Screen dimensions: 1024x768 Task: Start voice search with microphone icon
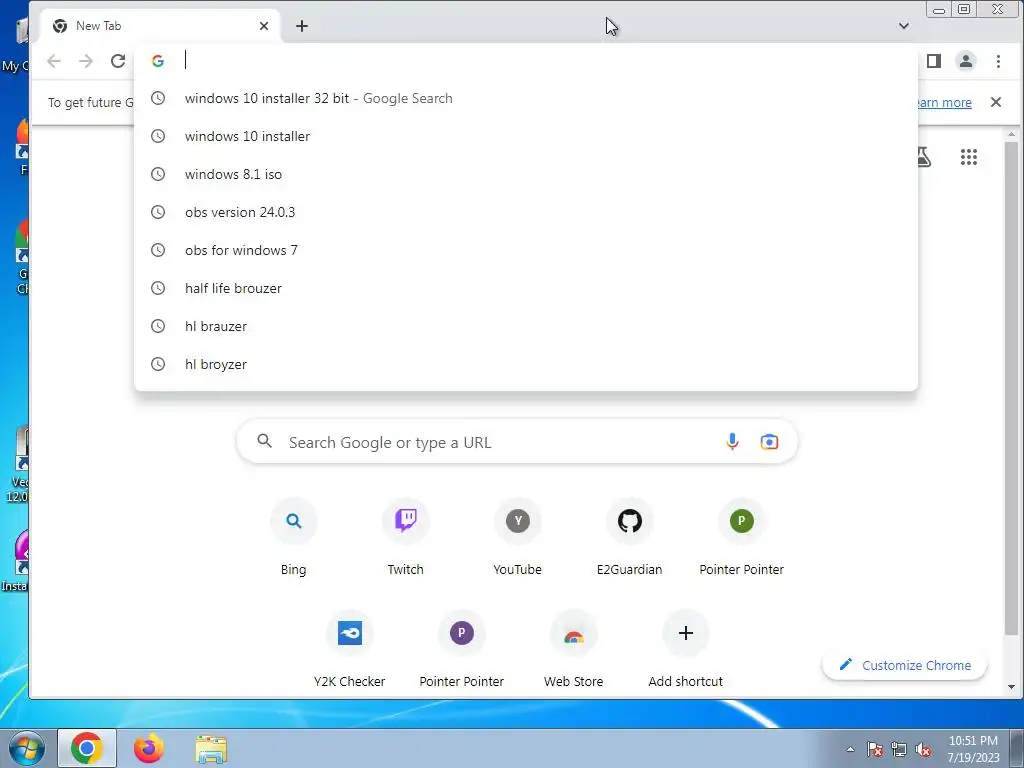coord(732,442)
